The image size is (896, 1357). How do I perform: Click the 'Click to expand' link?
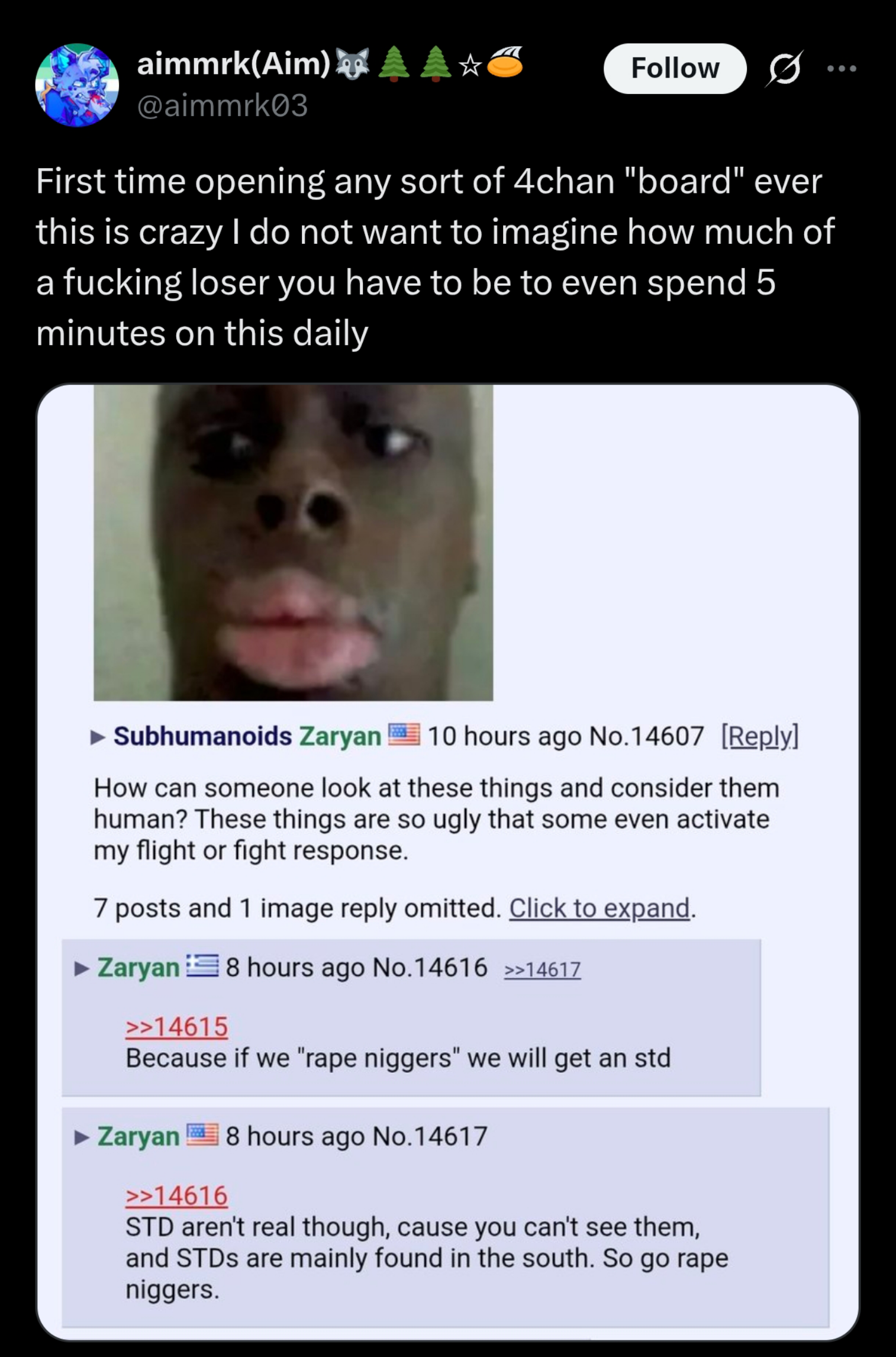click(x=599, y=908)
